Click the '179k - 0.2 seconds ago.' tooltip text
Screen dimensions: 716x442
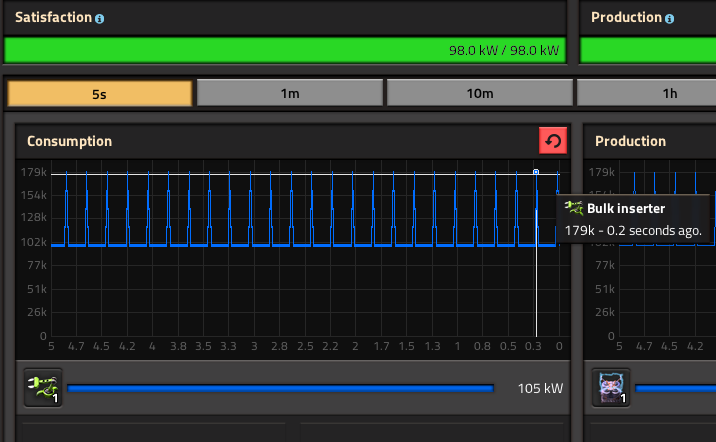(633, 231)
